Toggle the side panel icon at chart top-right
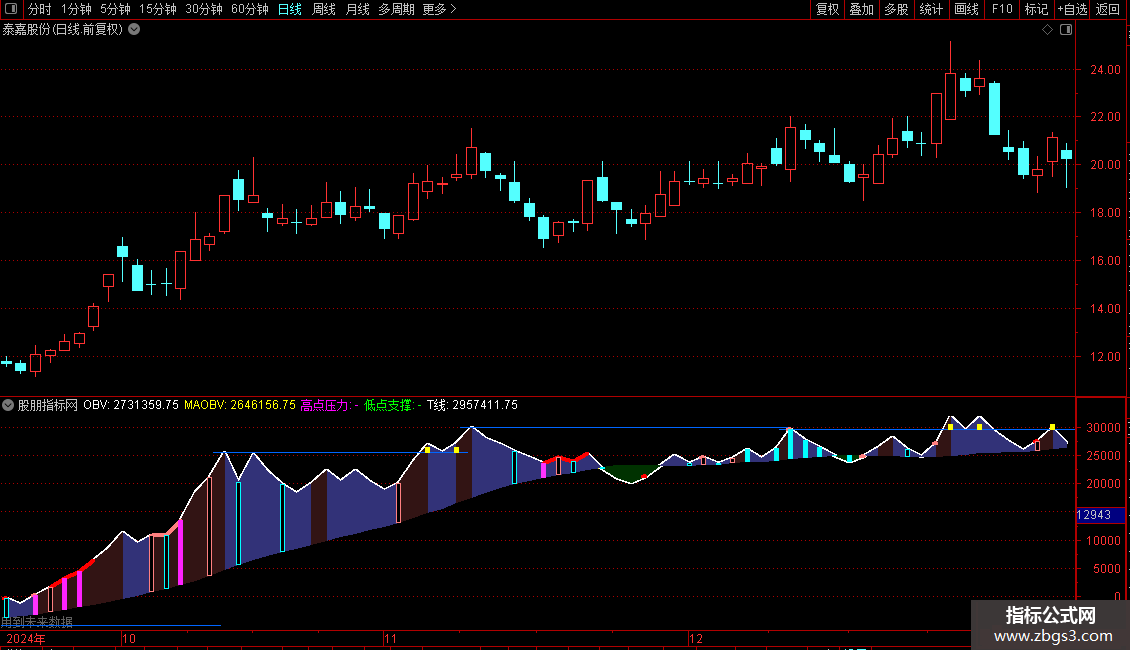 1066,30
